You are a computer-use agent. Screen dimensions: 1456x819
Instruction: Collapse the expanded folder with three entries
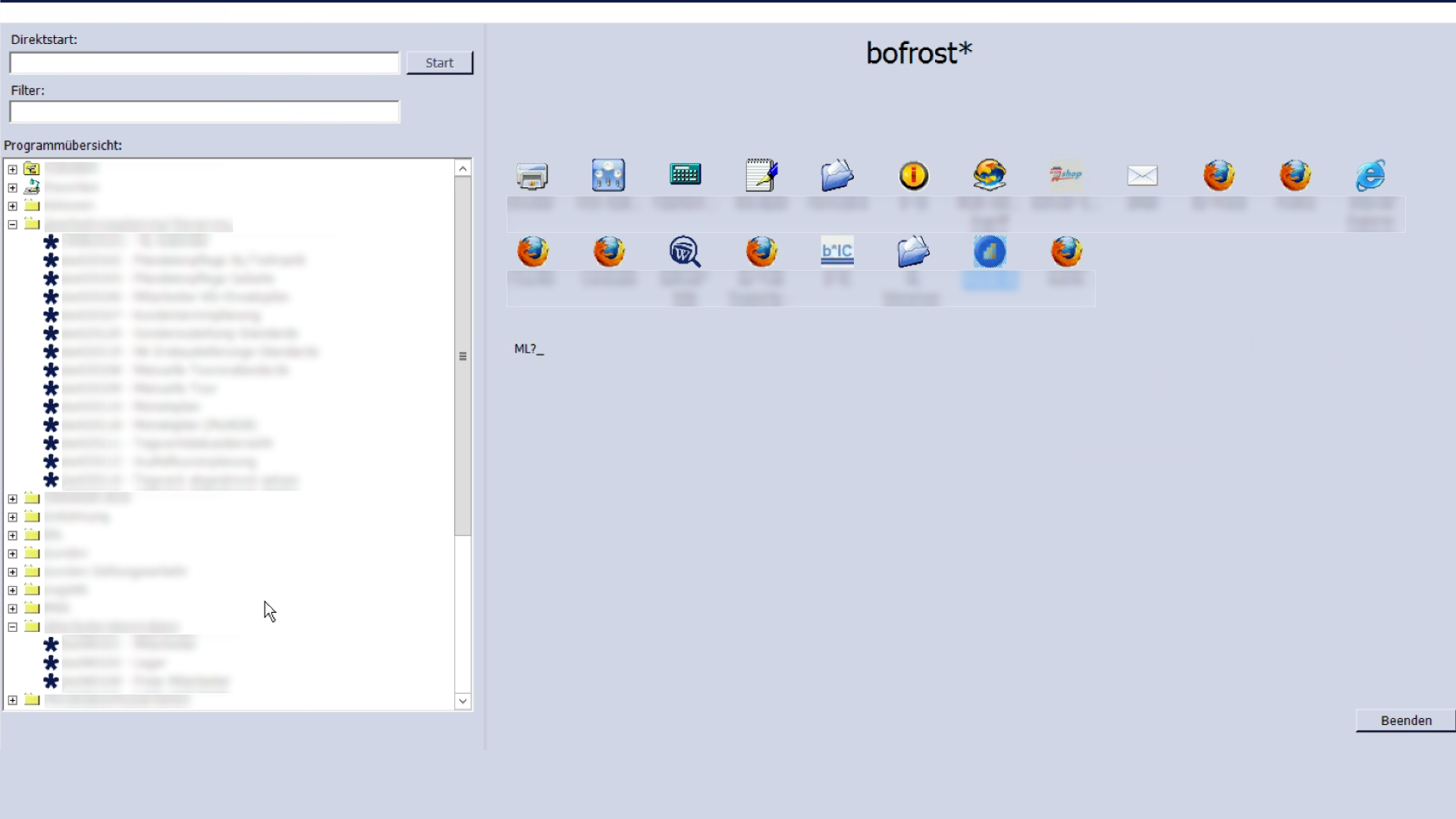pyautogui.click(x=13, y=627)
